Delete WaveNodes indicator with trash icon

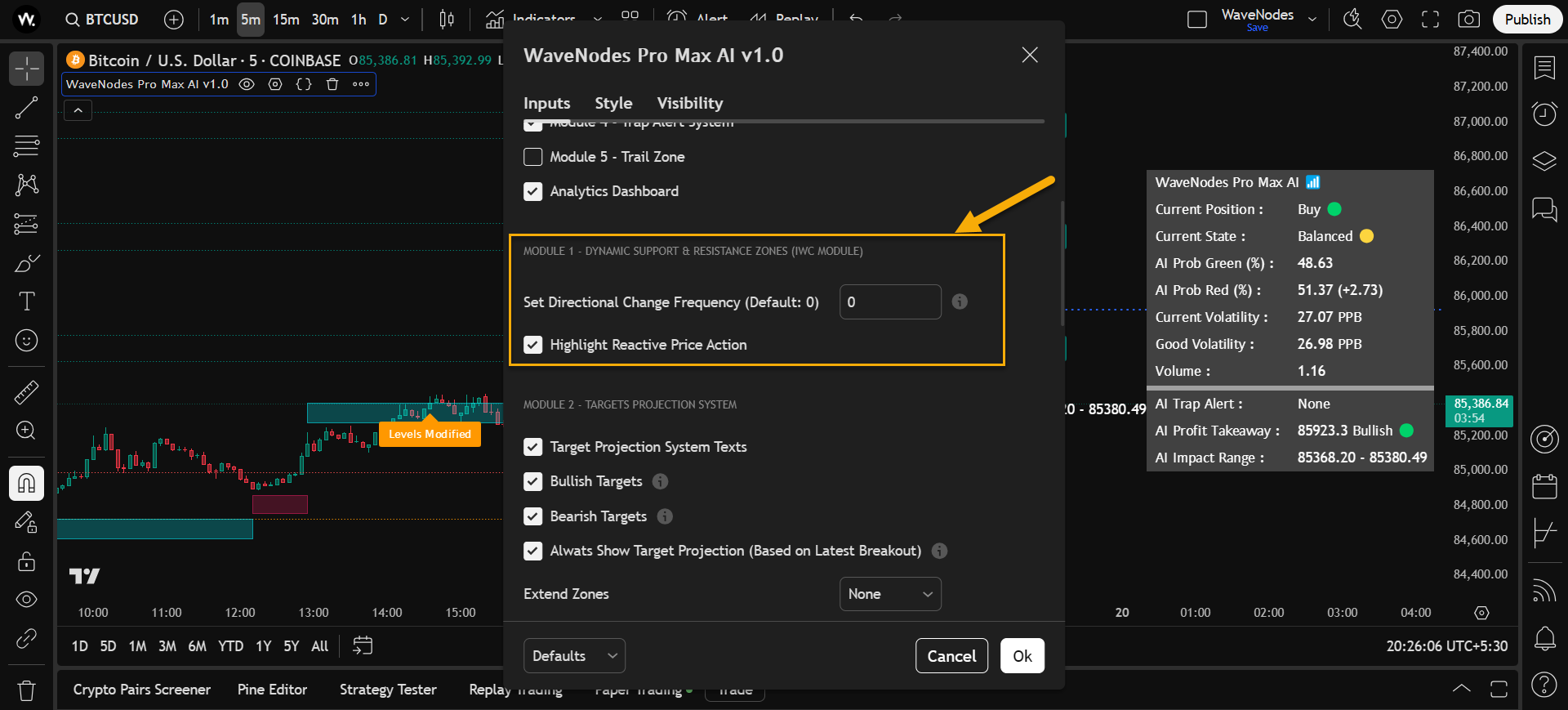pyautogui.click(x=332, y=84)
